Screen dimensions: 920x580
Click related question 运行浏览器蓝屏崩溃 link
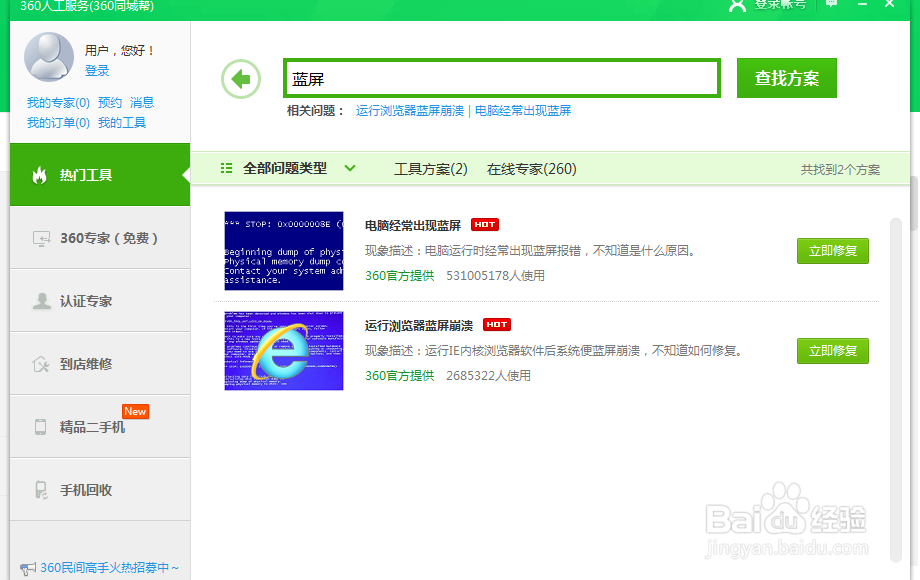(x=410, y=111)
